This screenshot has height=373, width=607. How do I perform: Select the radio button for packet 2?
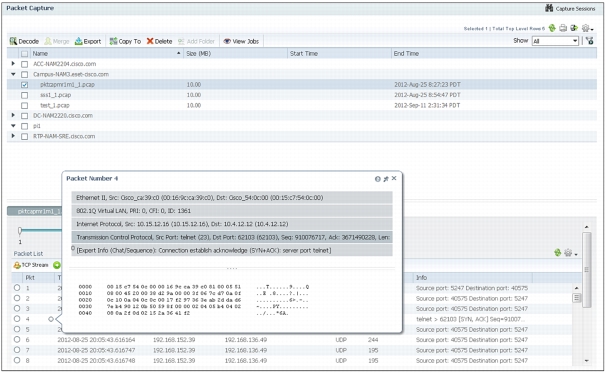(x=17, y=298)
